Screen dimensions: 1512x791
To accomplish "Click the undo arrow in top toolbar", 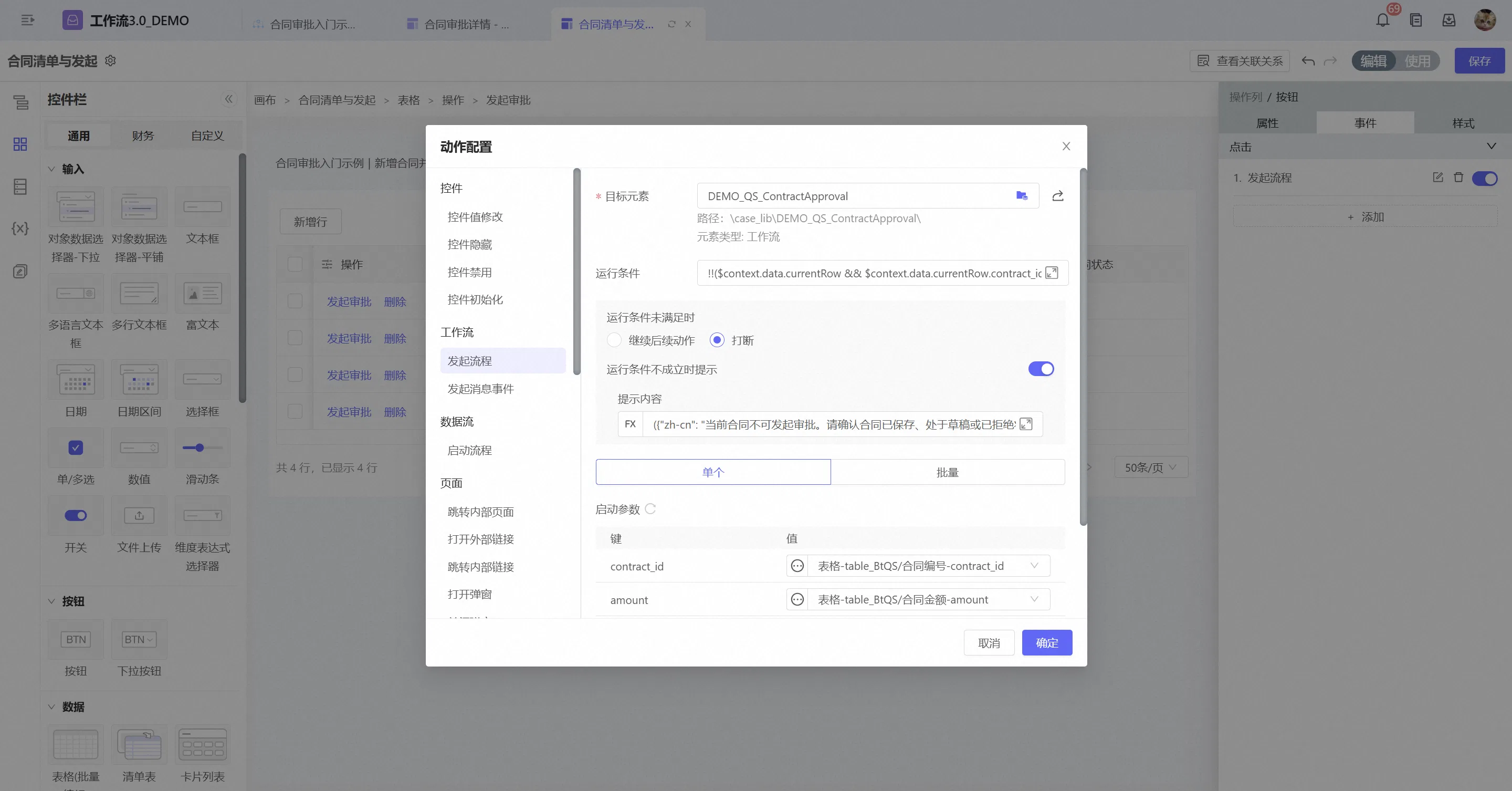I will (1308, 61).
